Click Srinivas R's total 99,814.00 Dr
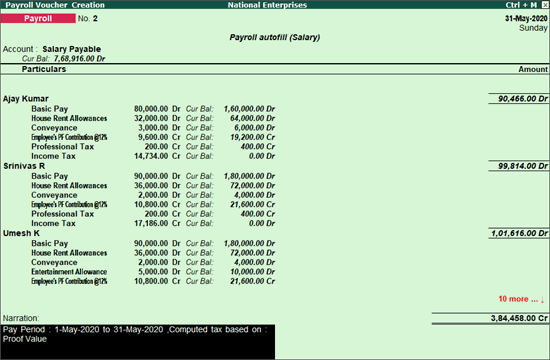550x360 pixels. (x=523, y=166)
